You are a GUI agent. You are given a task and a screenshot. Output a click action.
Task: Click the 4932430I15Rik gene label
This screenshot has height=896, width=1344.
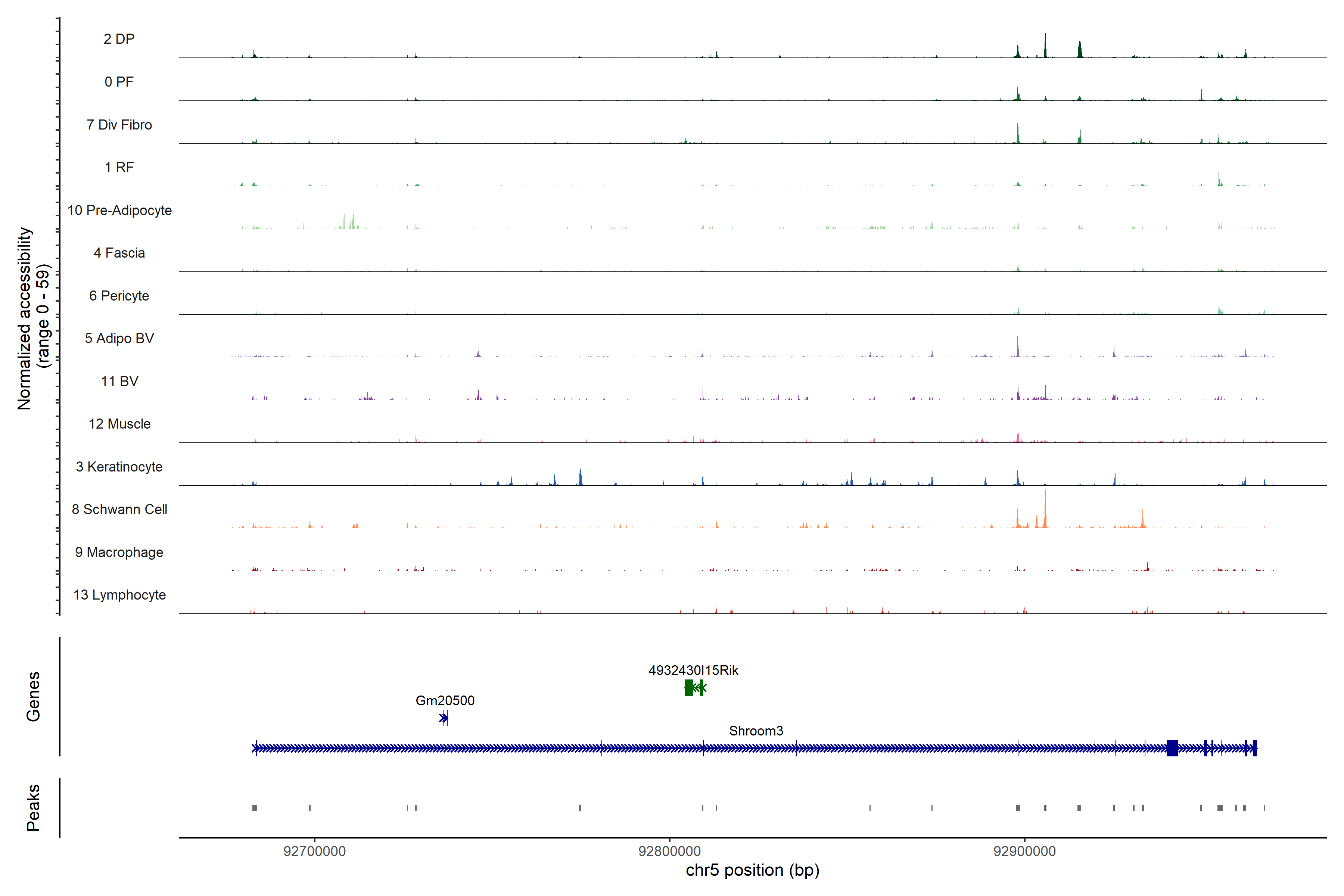[x=693, y=670]
